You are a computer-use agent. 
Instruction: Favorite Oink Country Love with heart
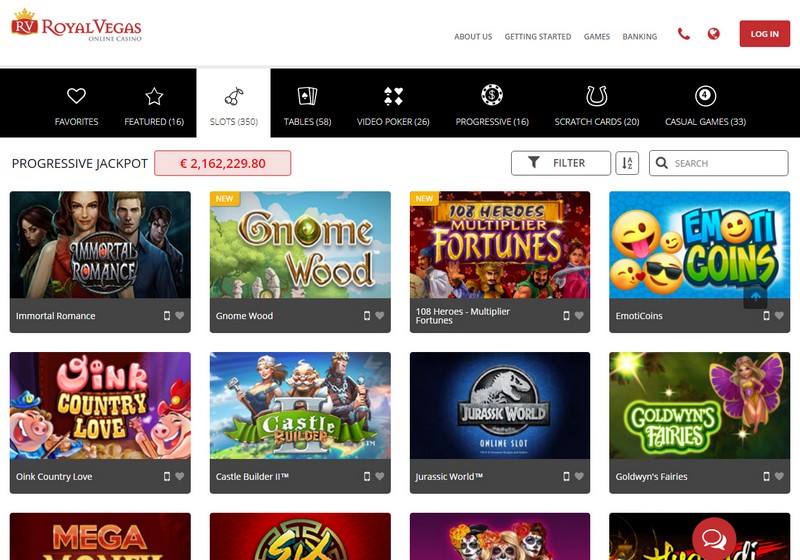tap(180, 476)
